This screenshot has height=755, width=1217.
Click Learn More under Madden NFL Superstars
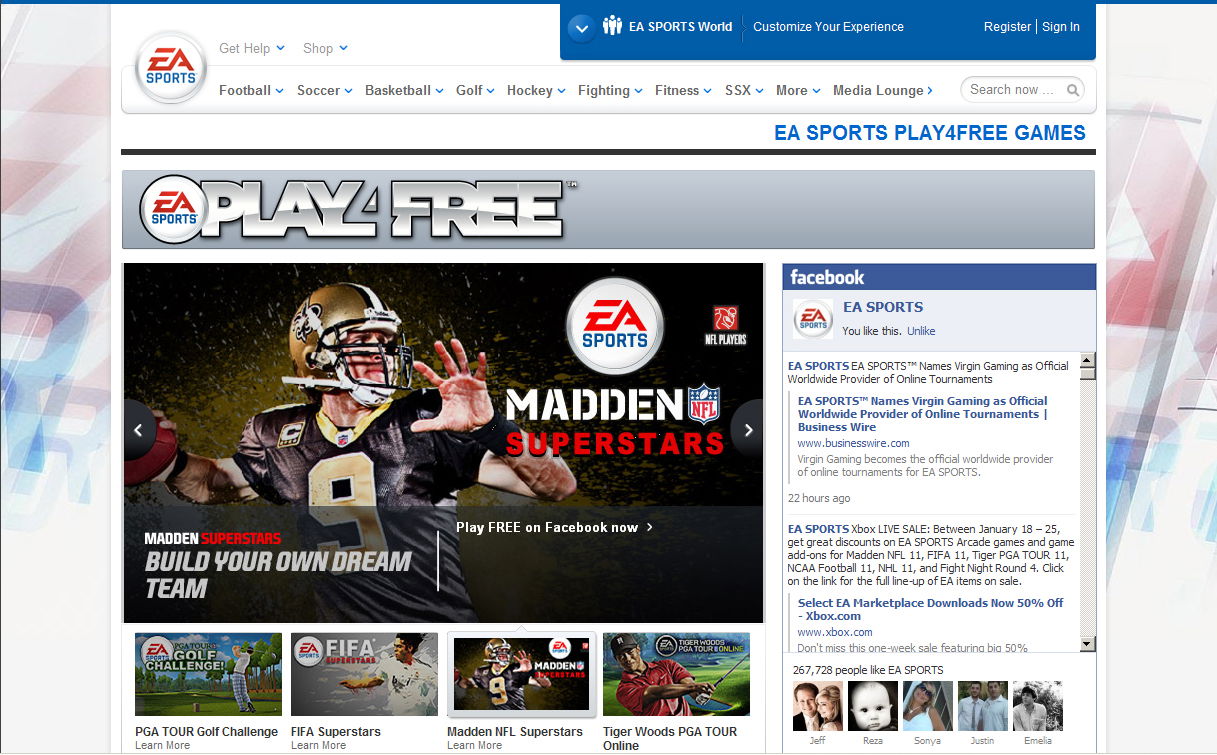point(474,745)
